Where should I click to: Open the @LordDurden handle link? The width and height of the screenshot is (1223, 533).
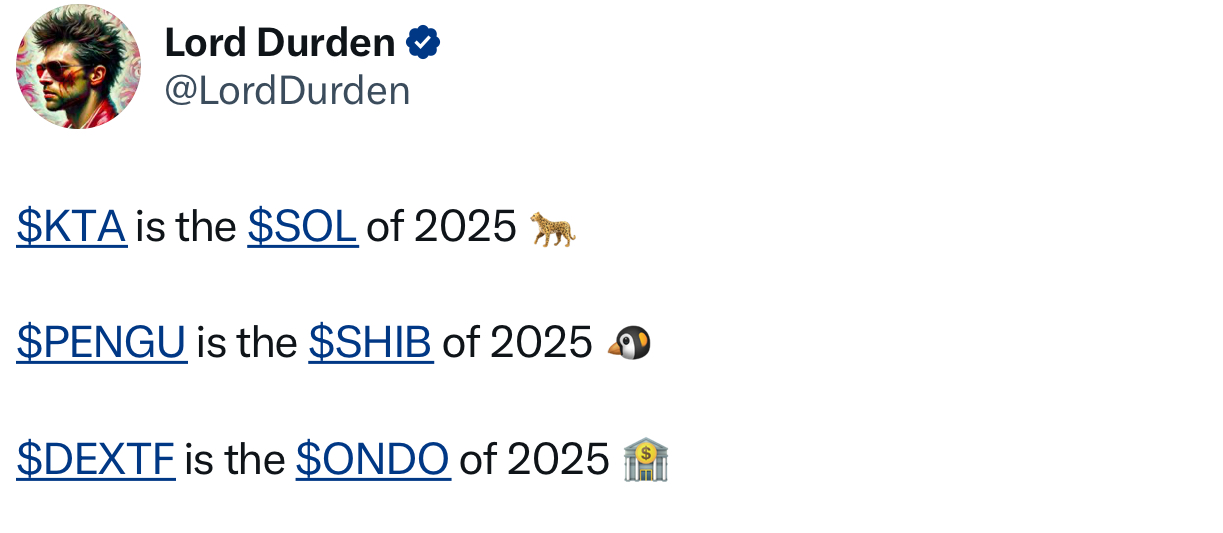coord(287,91)
